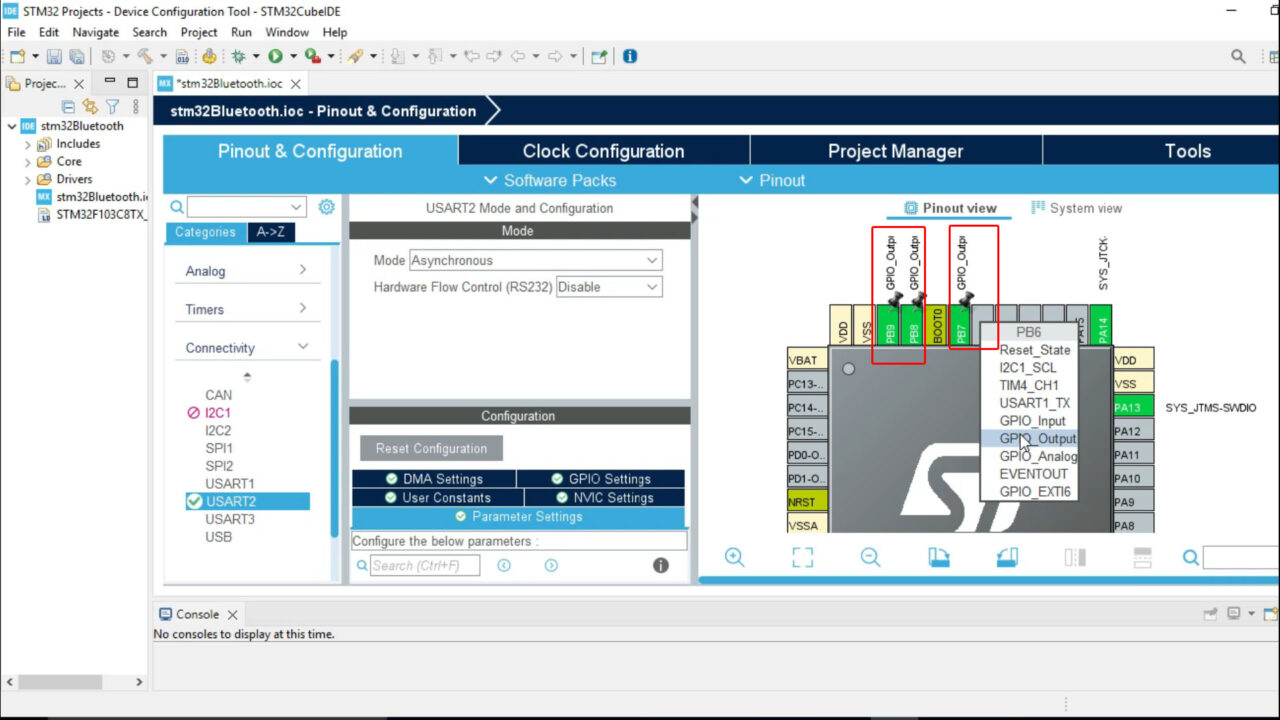The image size is (1280, 720).
Task: Click the green Run icon
Action: click(275, 56)
